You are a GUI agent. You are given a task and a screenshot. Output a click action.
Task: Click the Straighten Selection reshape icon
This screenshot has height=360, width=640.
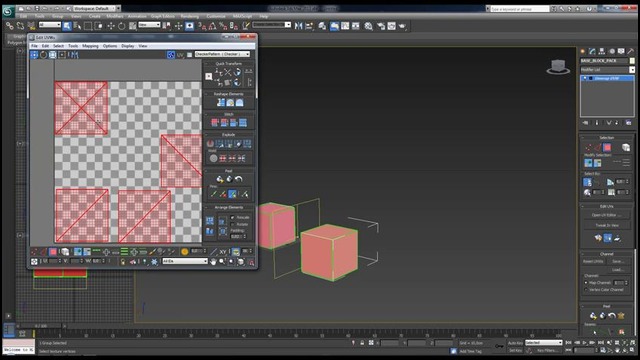coord(221,102)
